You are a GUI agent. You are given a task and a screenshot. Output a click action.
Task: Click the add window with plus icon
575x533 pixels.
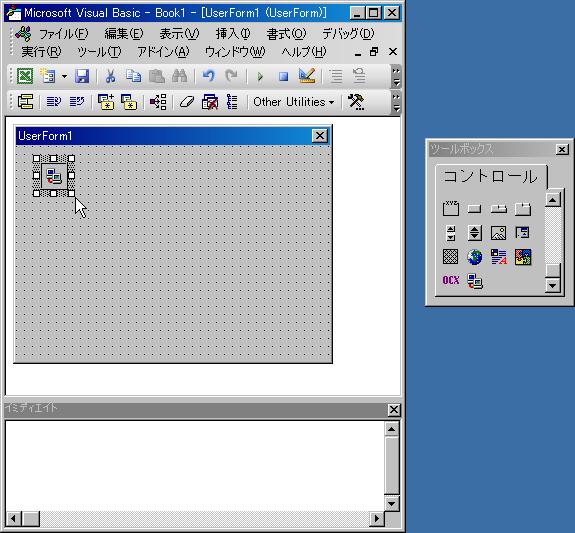[x=106, y=102]
